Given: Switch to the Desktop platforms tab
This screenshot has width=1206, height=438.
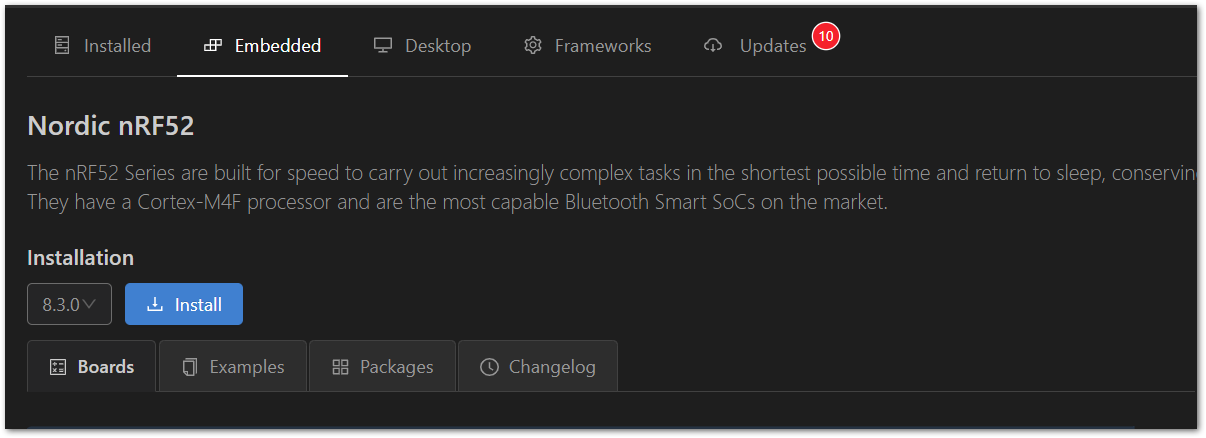Looking at the screenshot, I should tap(422, 46).
